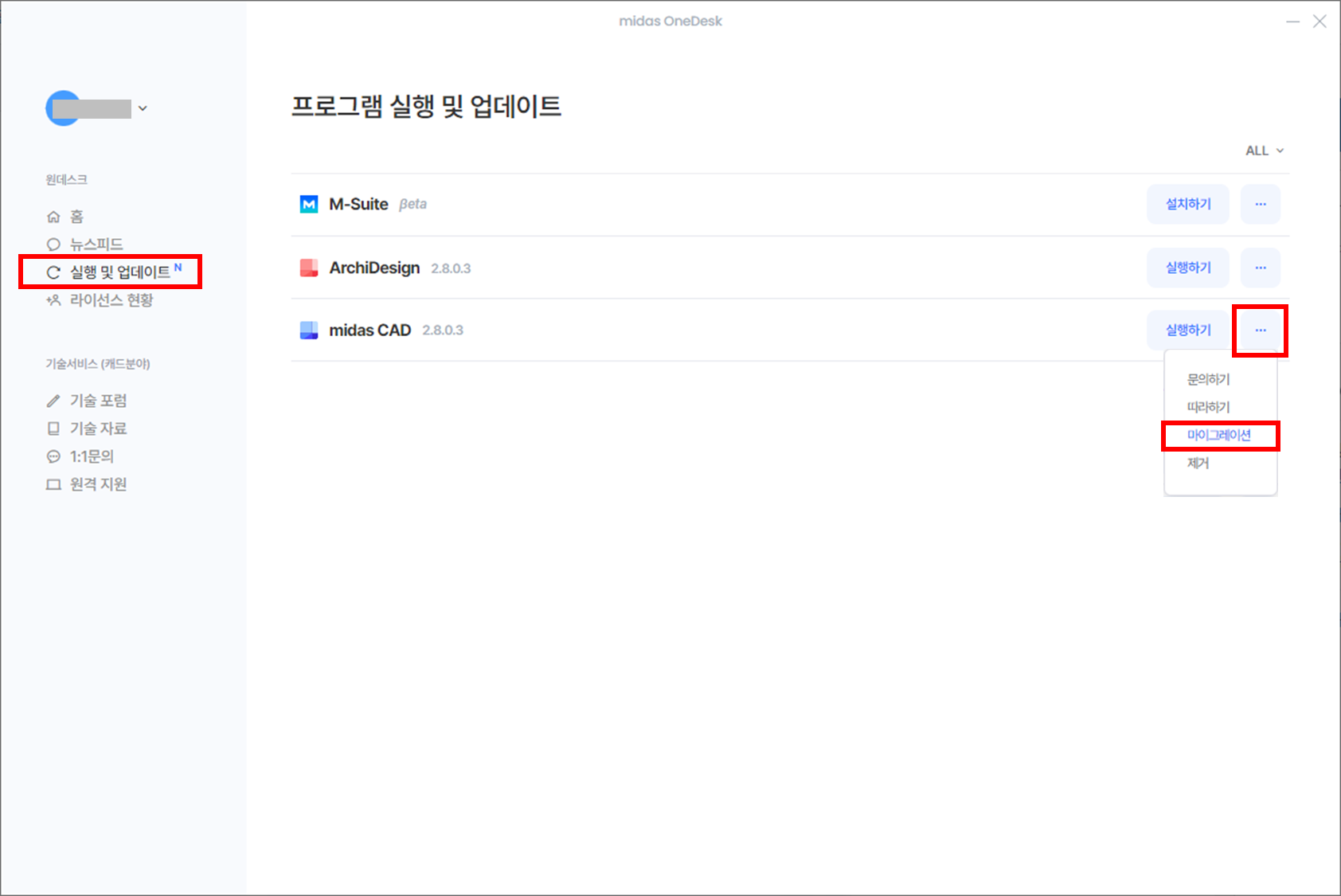
Task: Click the M-Suite program name
Action: [x=358, y=205]
